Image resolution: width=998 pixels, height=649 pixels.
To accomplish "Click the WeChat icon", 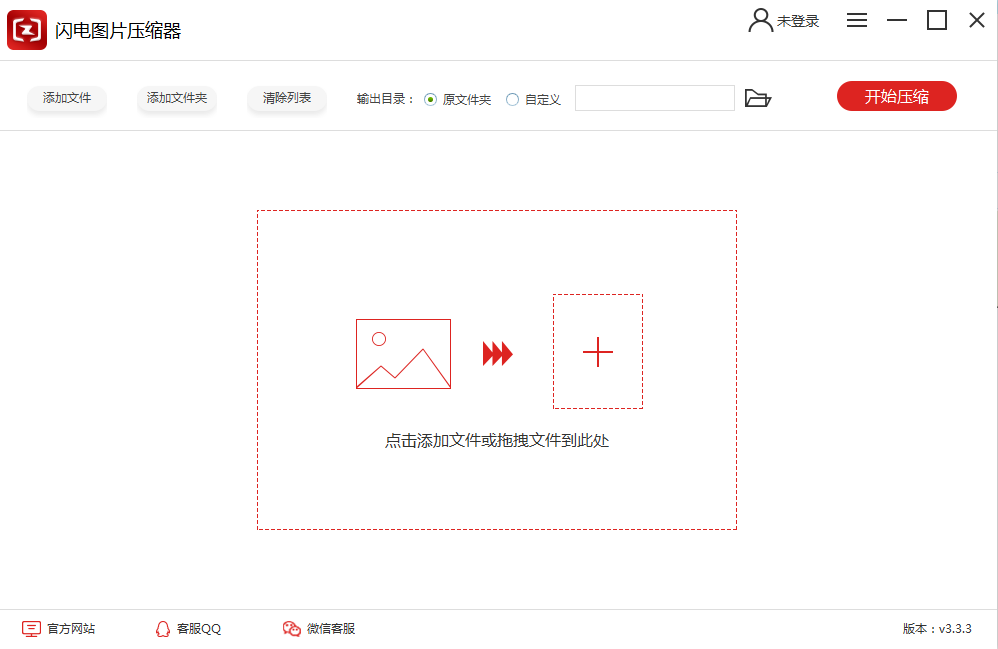I will (292, 629).
